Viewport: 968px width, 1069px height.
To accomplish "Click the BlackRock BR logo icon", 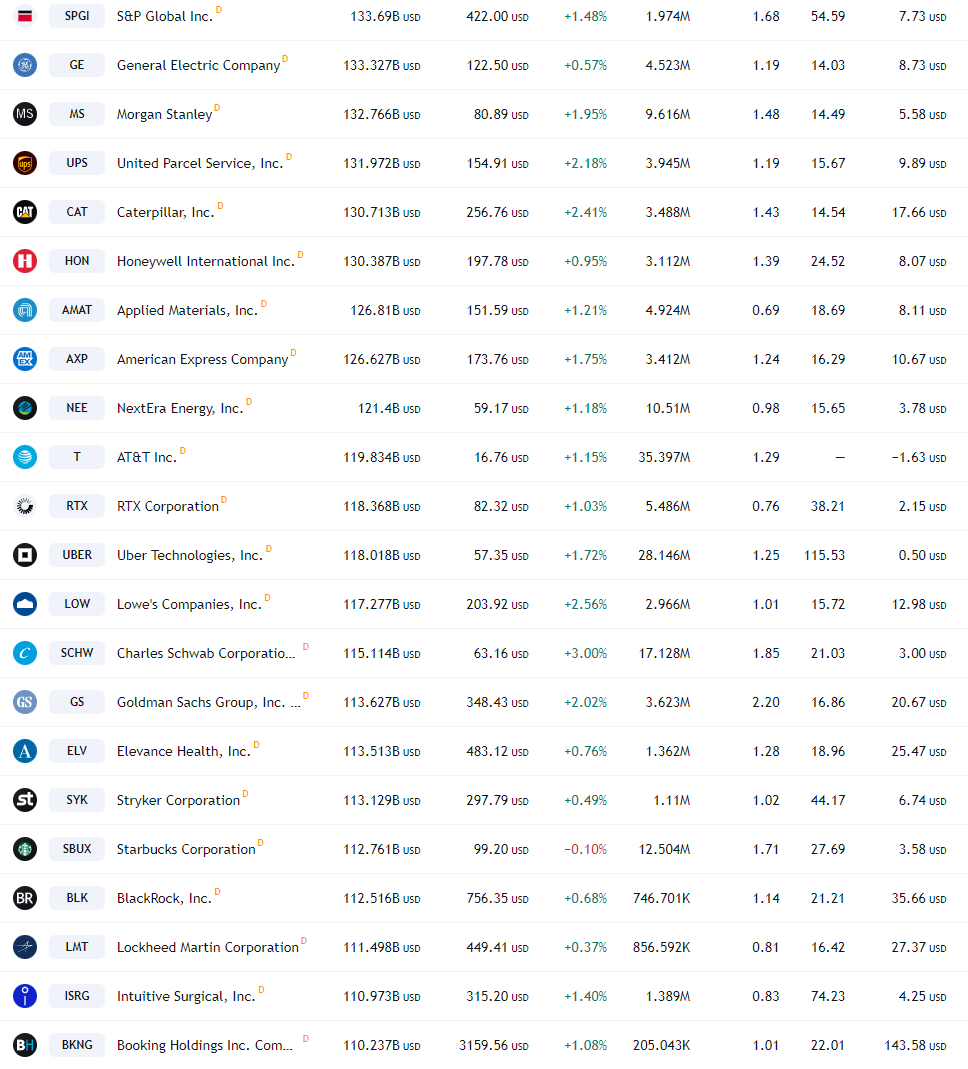I will coord(25,899).
